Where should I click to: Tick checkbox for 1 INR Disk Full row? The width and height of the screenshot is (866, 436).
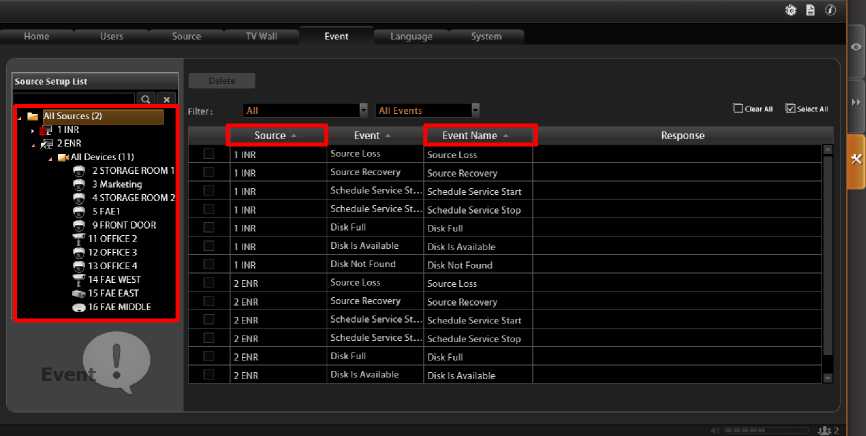pyautogui.click(x=209, y=228)
